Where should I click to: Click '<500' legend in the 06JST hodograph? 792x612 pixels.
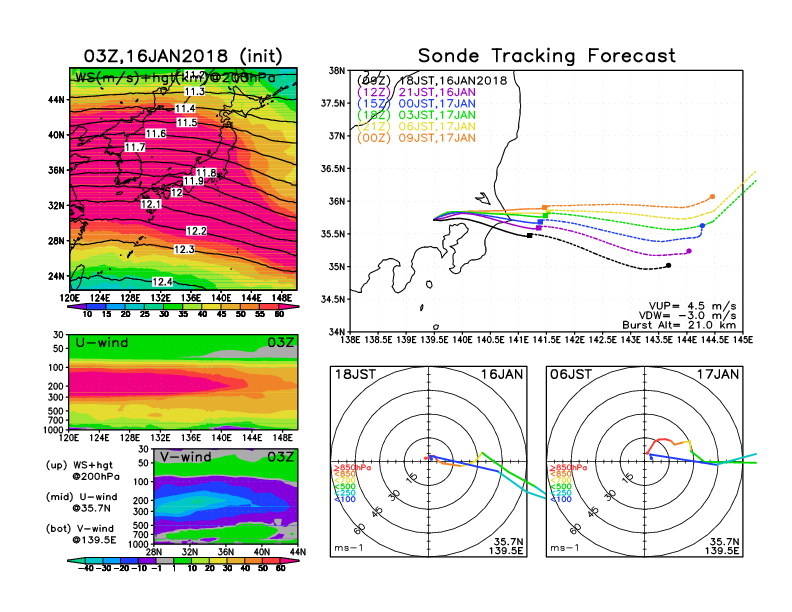[x=561, y=487]
